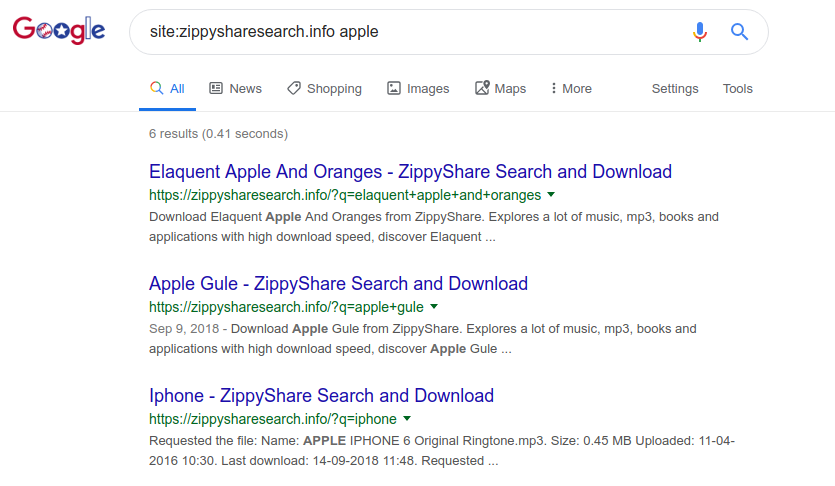Switch to the Maps tab
The image size is (835, 486).
pyautogui.click(x=501, y=88)
